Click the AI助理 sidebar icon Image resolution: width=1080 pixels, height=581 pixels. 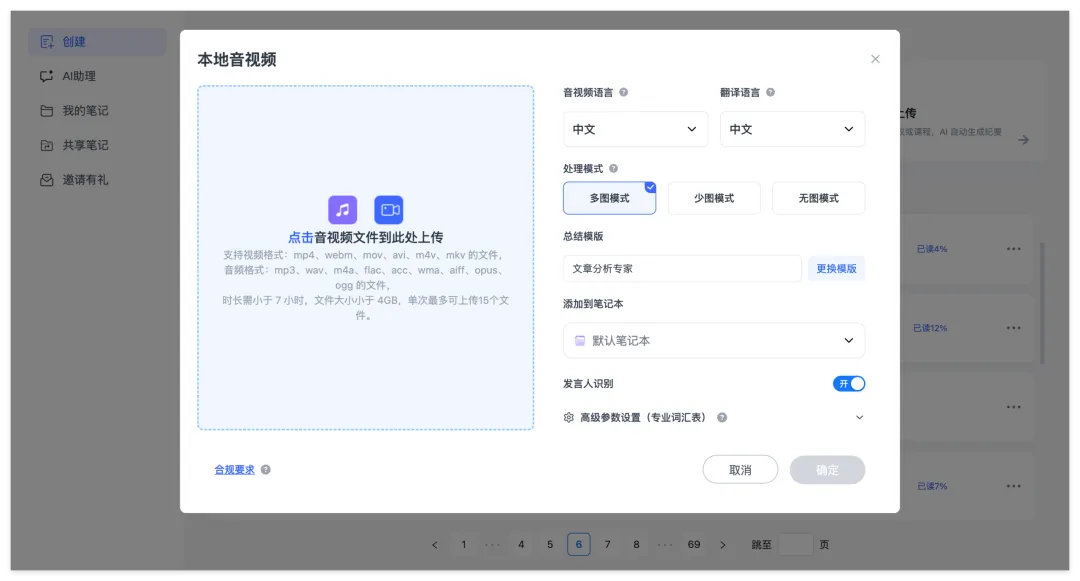pos(47,76)
